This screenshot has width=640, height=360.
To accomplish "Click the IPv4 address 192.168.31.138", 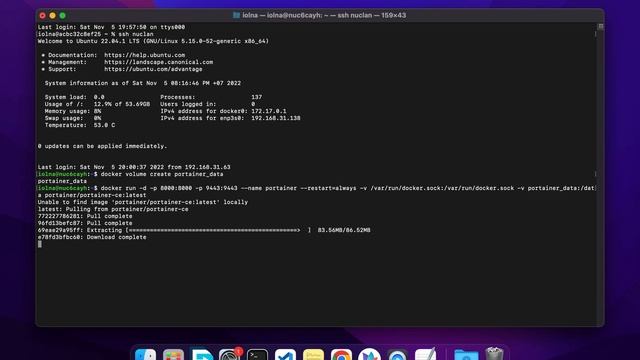I will tap(276, 118).
